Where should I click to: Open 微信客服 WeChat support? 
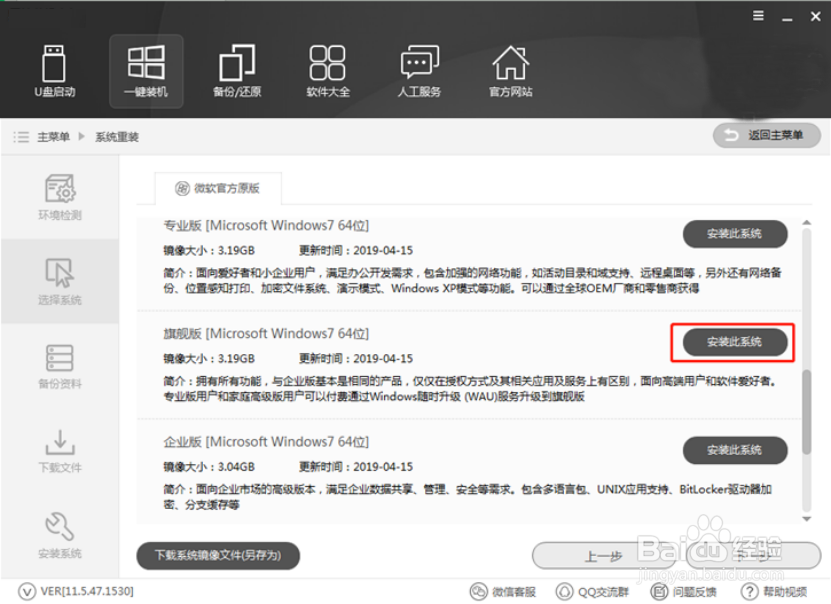503,591
